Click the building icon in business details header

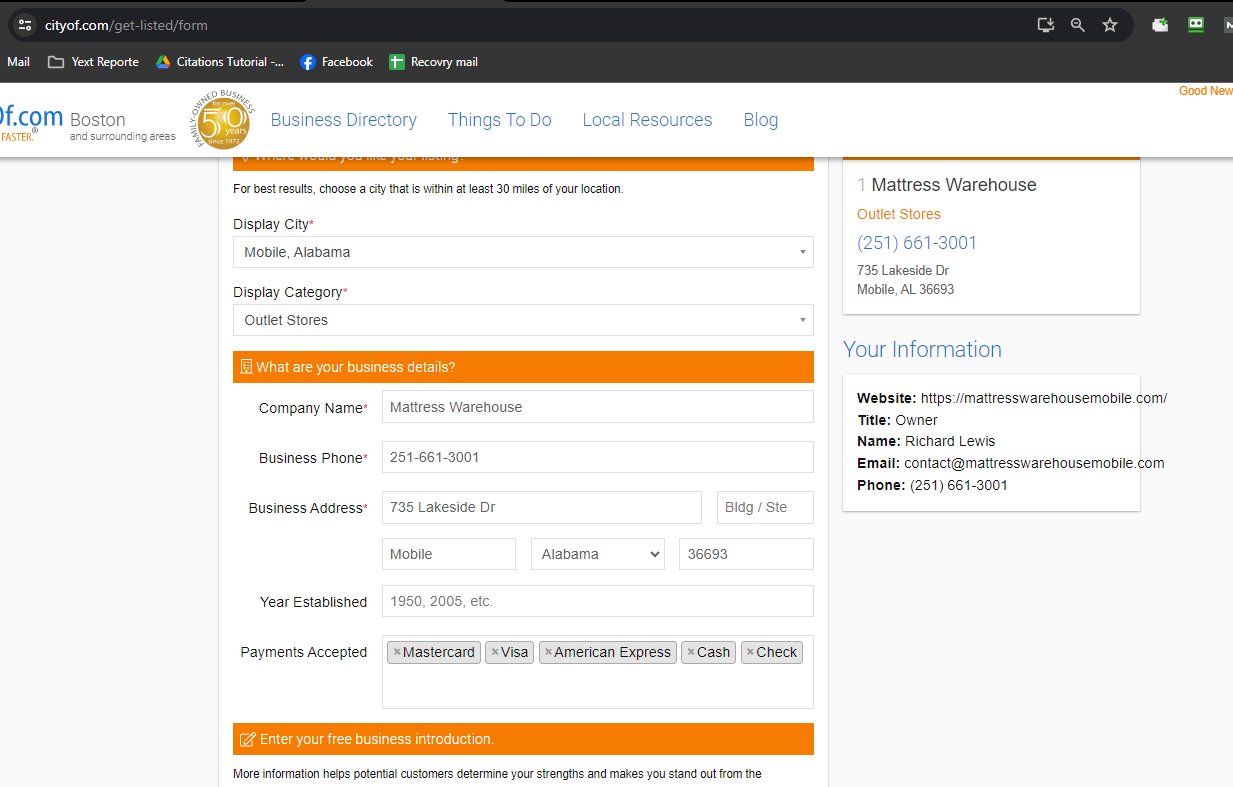tap(246, 367)
